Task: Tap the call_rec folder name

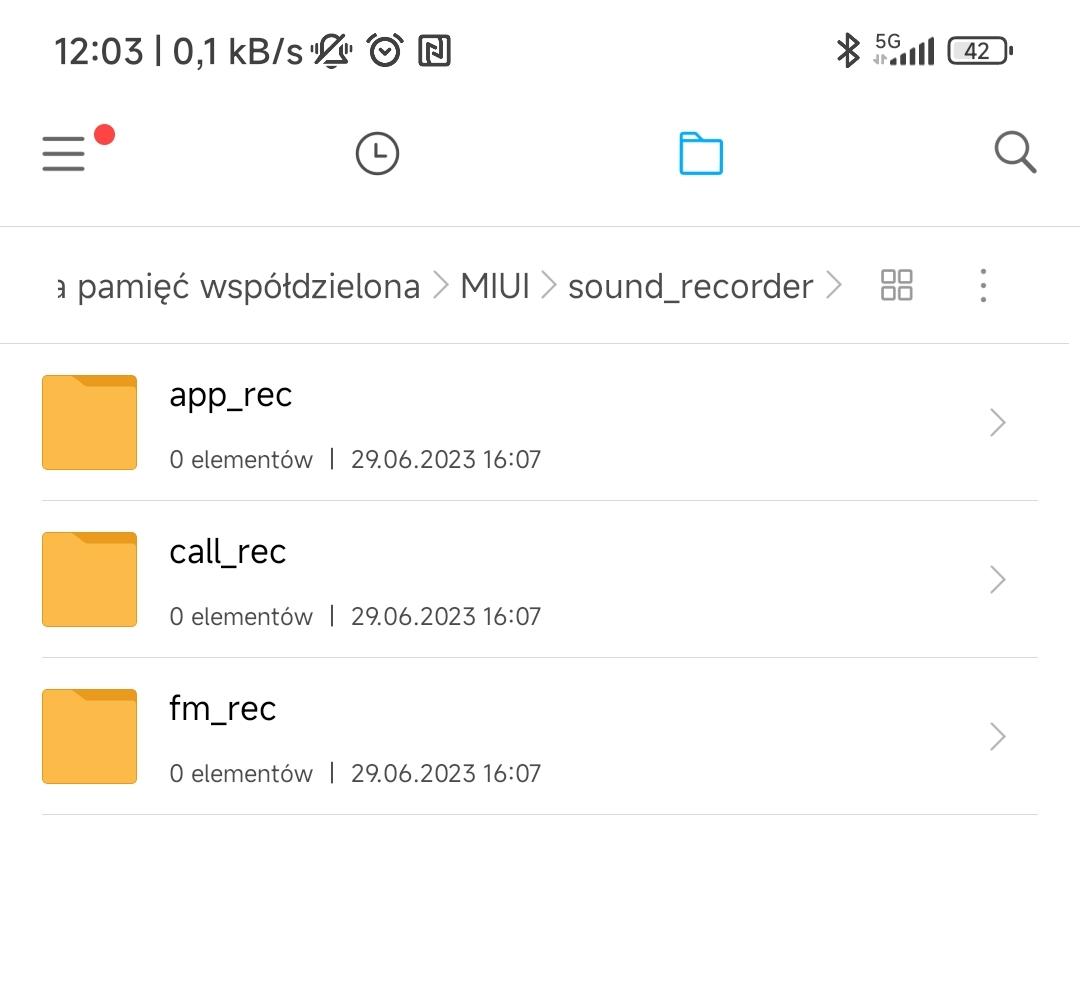Action: click(x=228, y=553)
